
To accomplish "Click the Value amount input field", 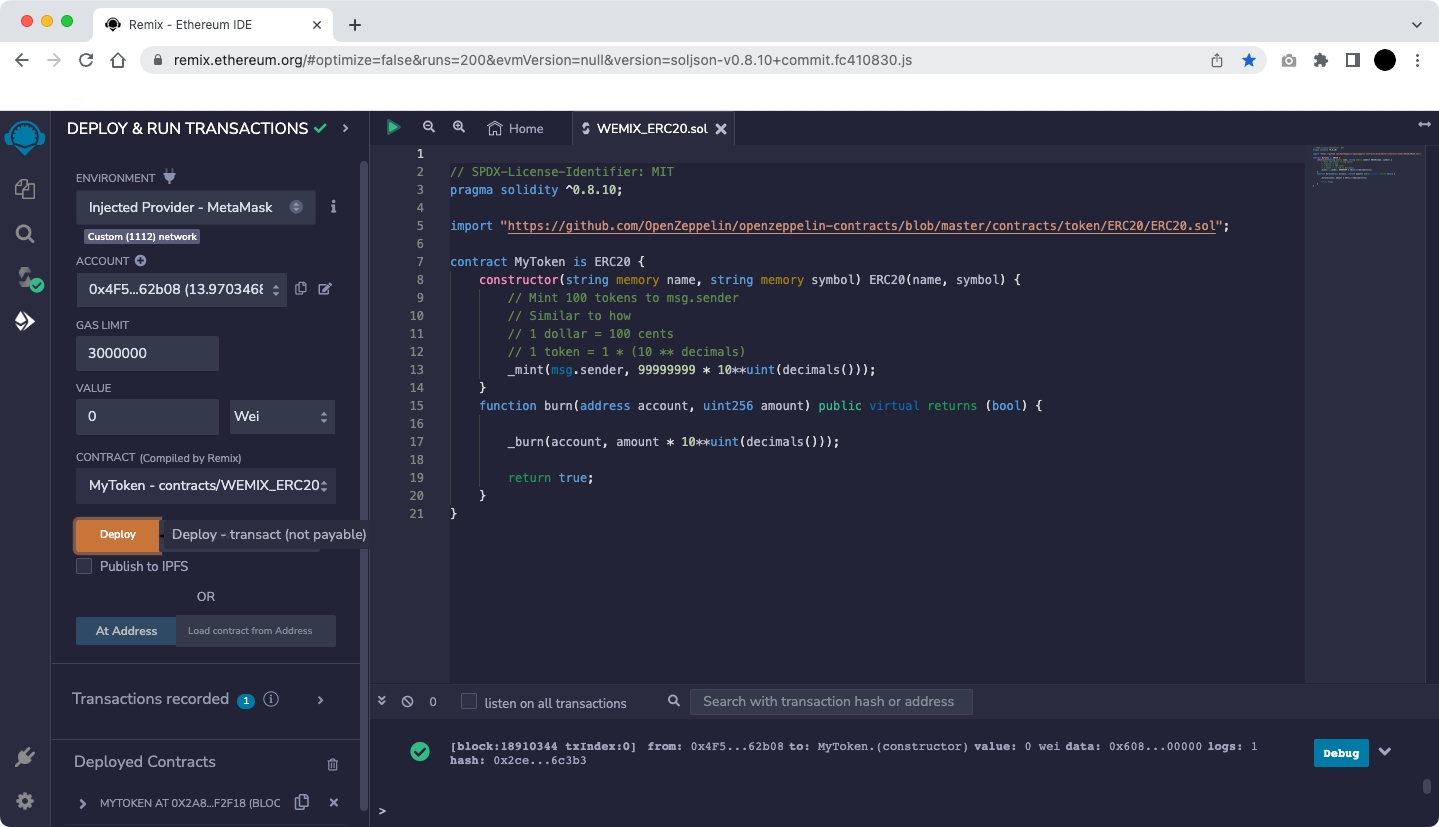I will click(147, 416).
